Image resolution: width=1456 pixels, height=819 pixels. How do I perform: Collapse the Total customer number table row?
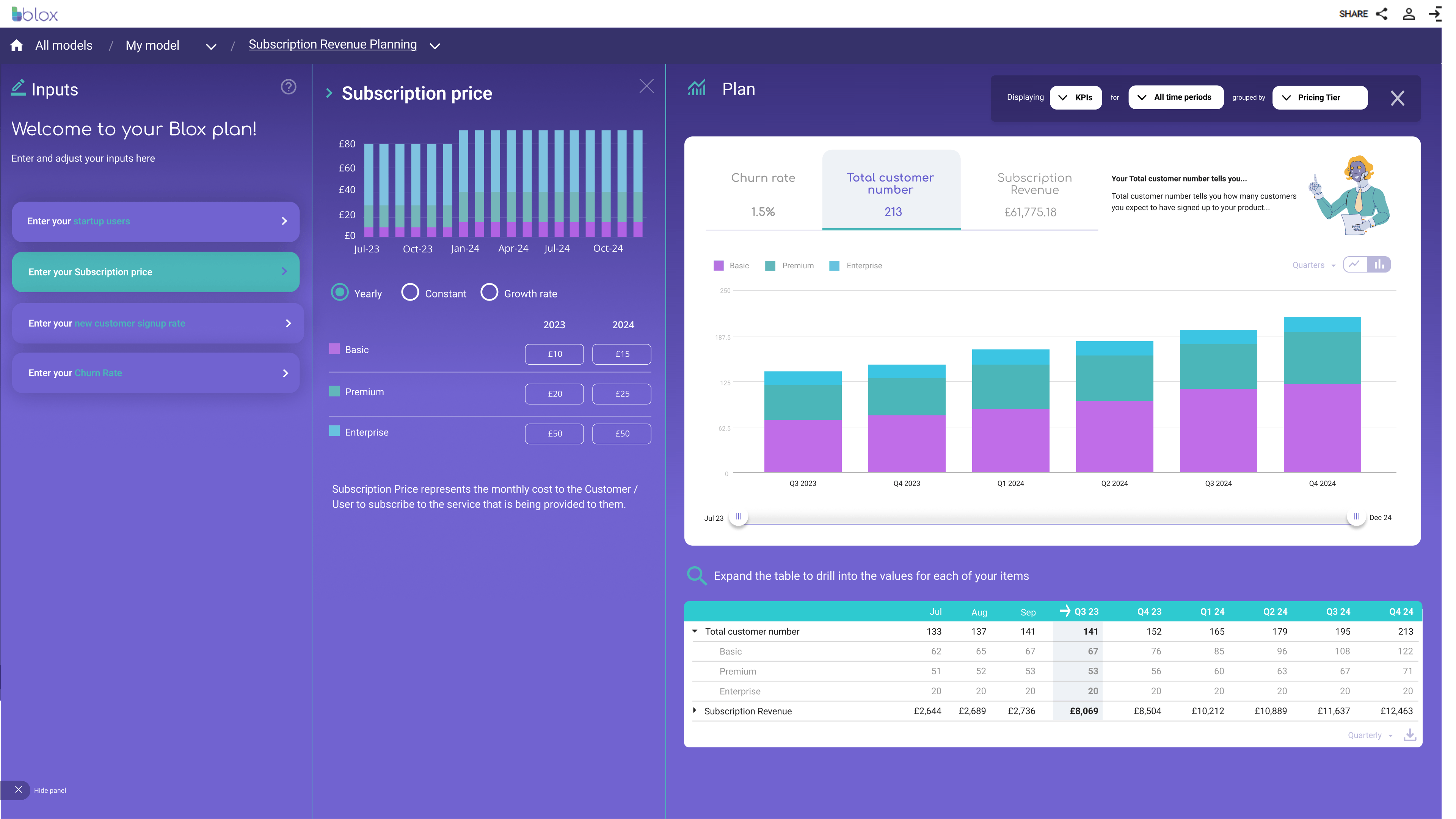click(x=695, y=631)
